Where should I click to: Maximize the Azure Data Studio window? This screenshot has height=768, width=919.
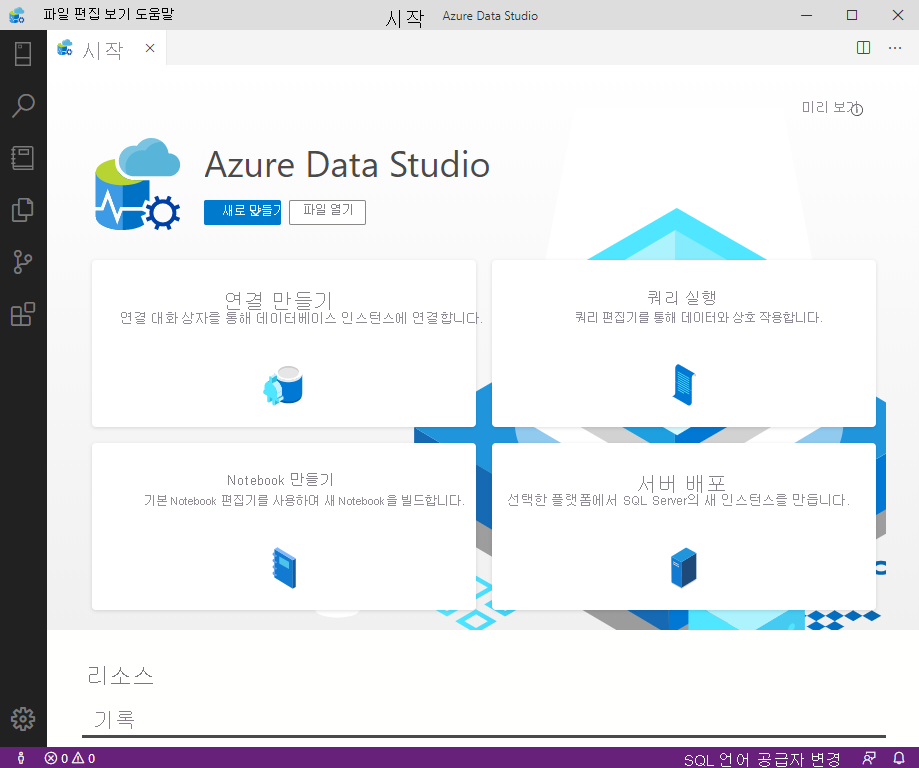pyautogui.click(x=852, y=15)
